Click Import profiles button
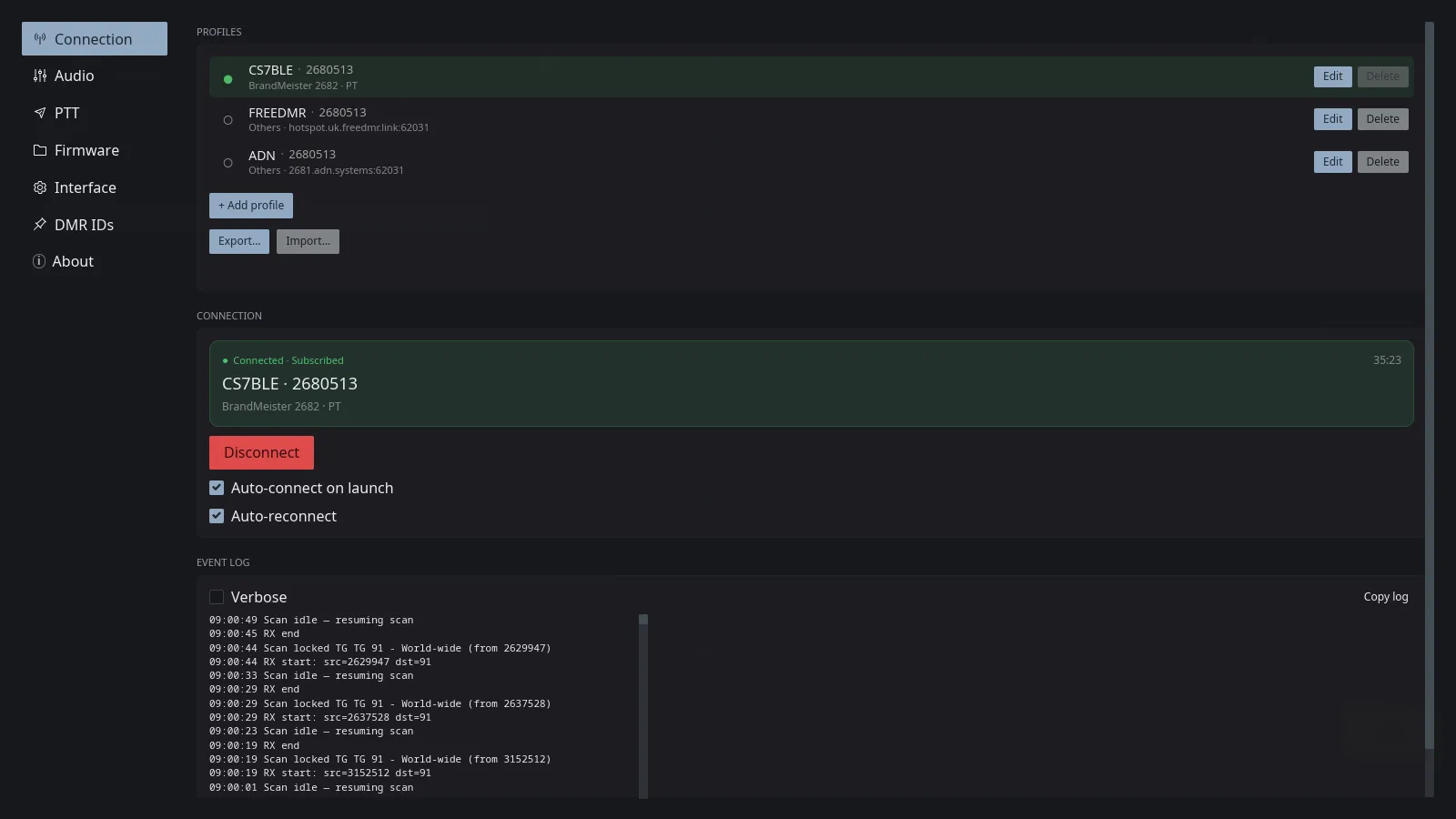Image resolution: width=1456 pixels, height=819 pixels. tap(308, 241)
